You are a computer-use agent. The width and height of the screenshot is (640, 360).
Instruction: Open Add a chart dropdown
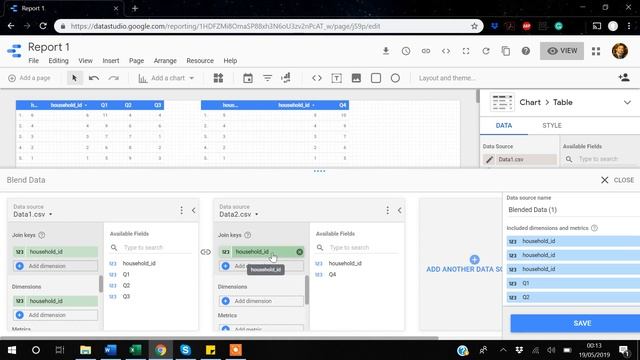click(166, 78)
